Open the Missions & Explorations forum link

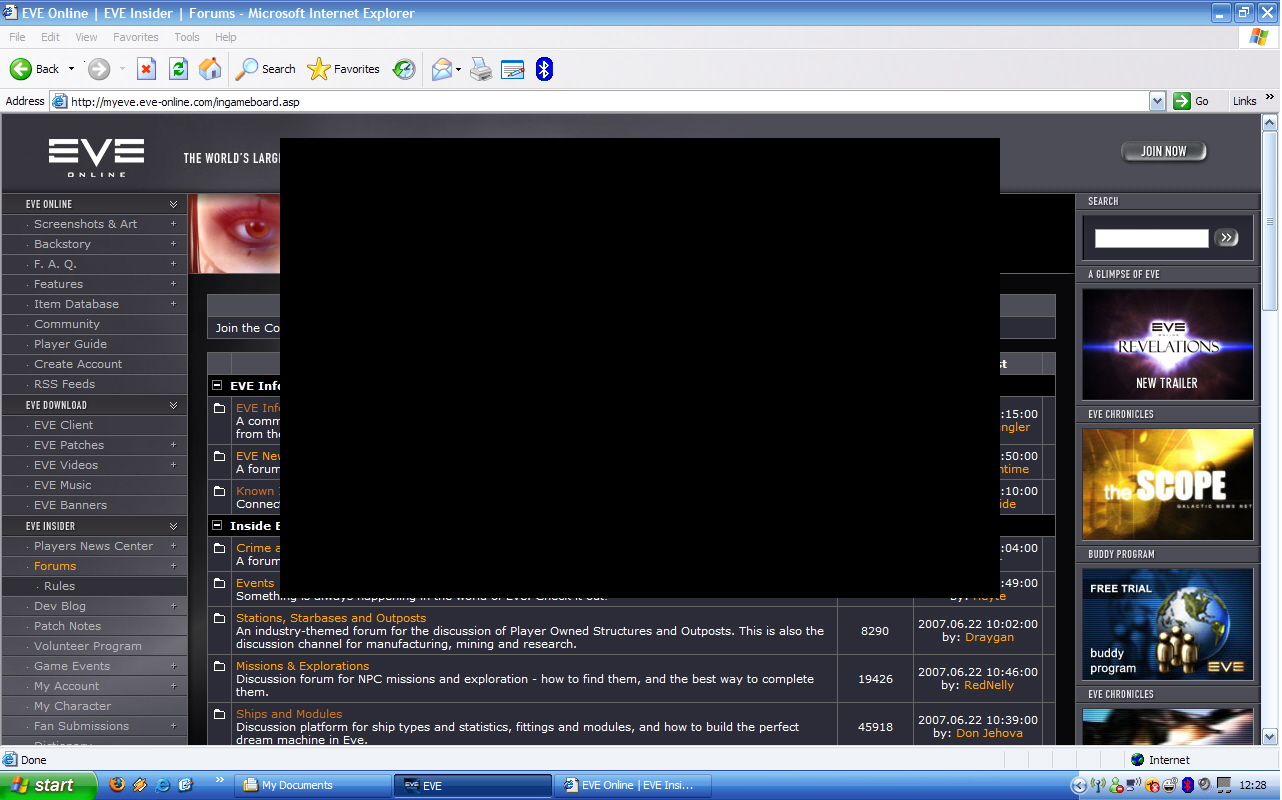coord(302,666)
